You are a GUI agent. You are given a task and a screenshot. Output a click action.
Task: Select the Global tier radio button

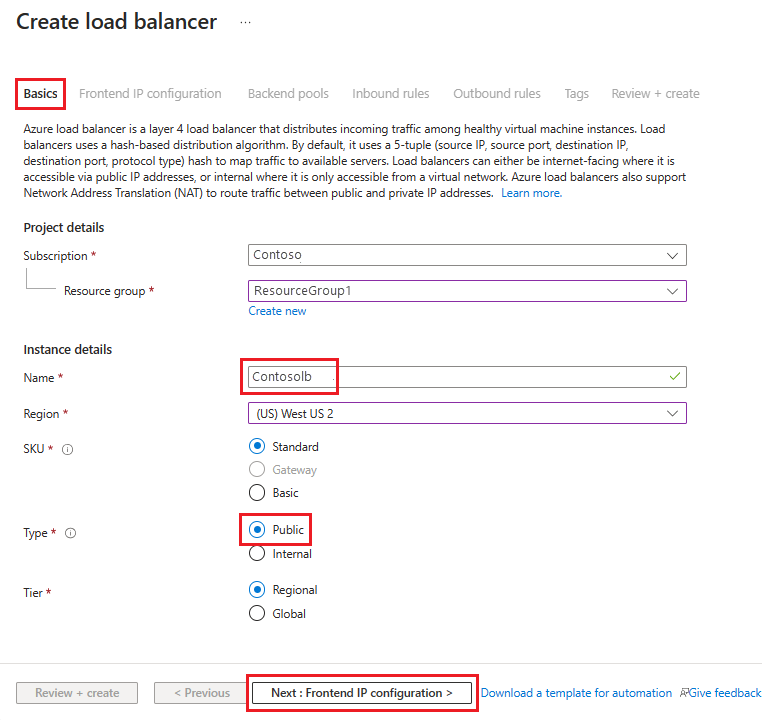[x=257, y=613]
